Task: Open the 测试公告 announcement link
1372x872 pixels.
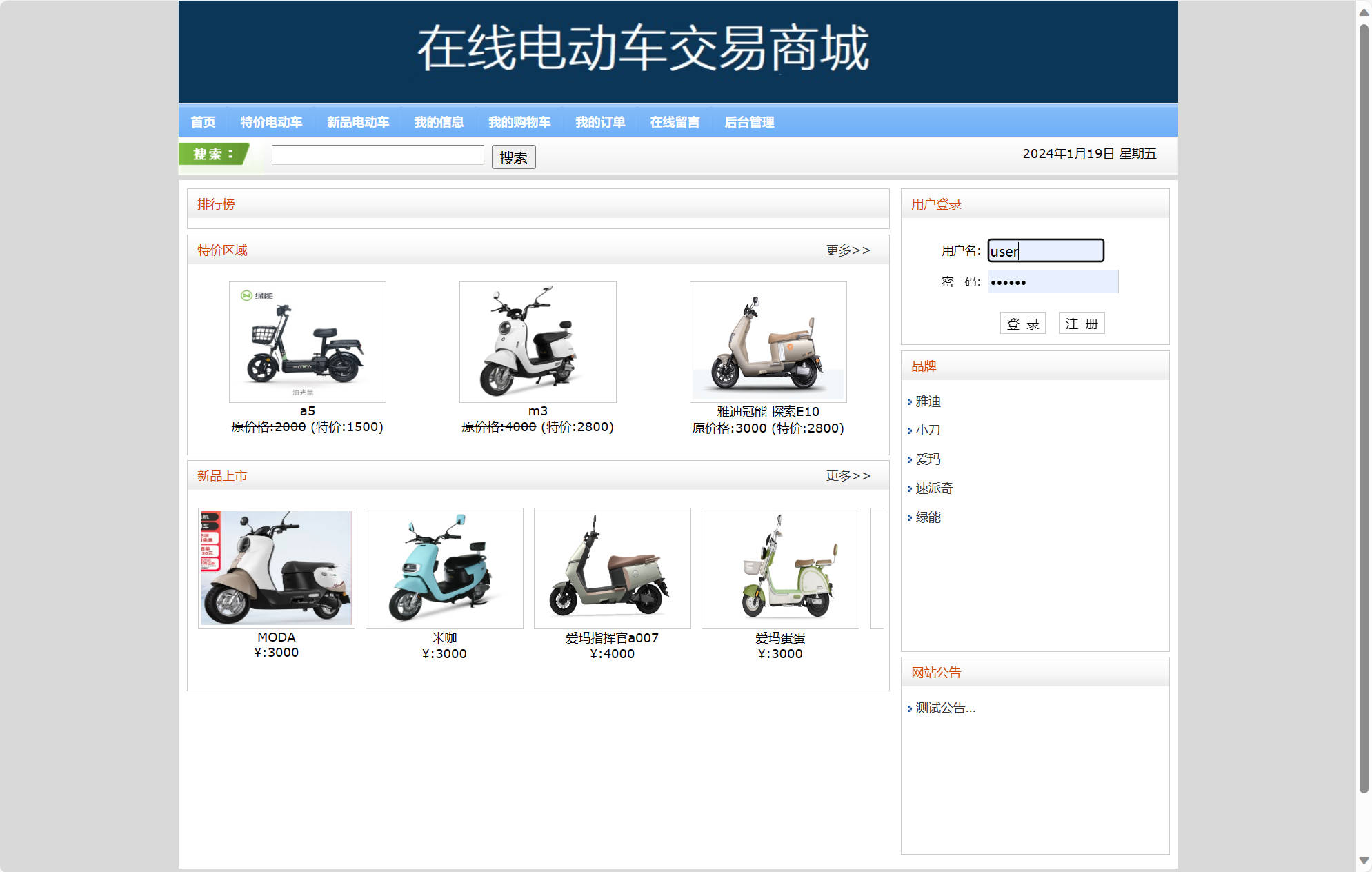Action: coord(944,708)
